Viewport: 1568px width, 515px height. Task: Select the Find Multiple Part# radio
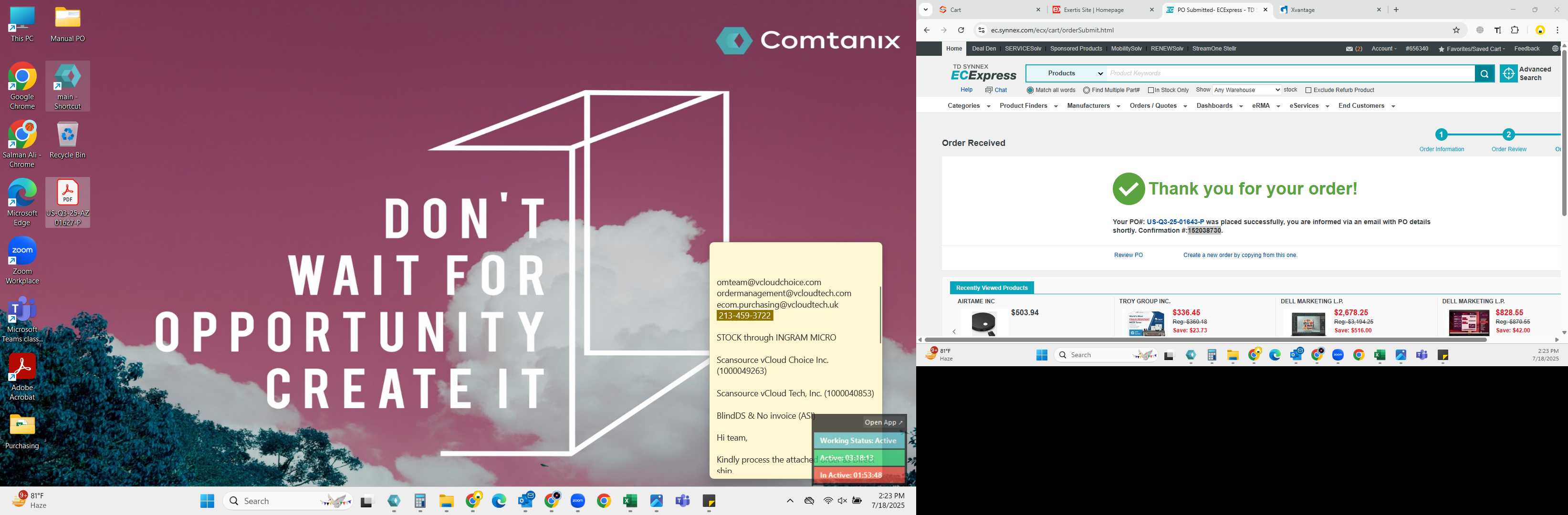1087,90
